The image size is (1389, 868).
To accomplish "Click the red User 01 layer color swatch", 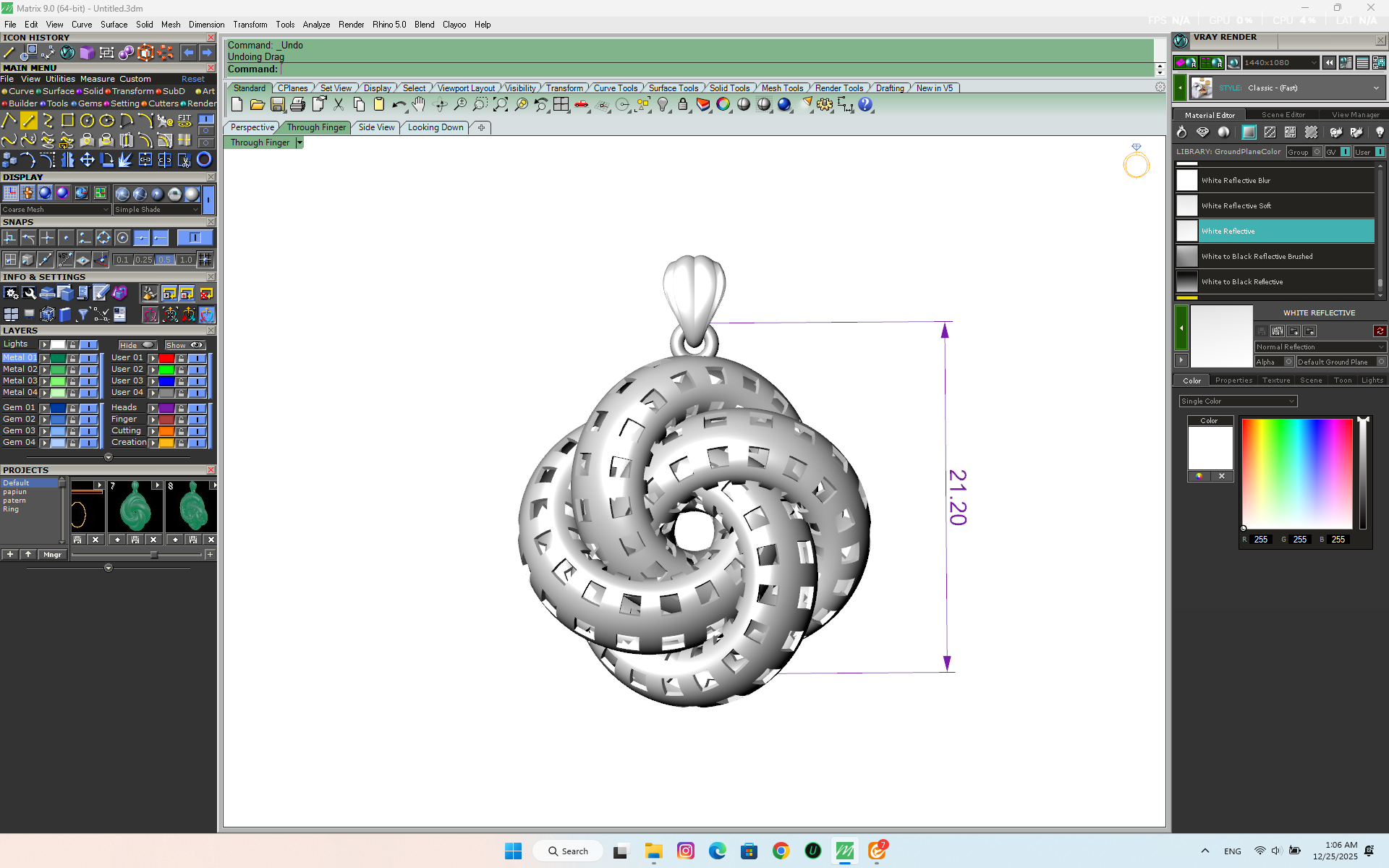I will coord(166,358).
